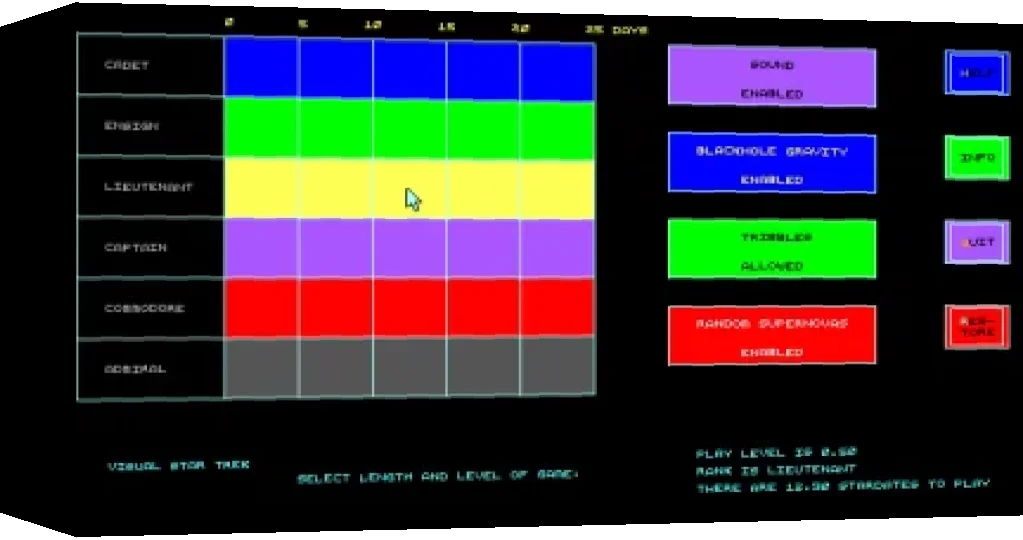
Task: Select Cadet level, 15 to 20 days cell
Action: pyautogui.click(x=483, y=71)
